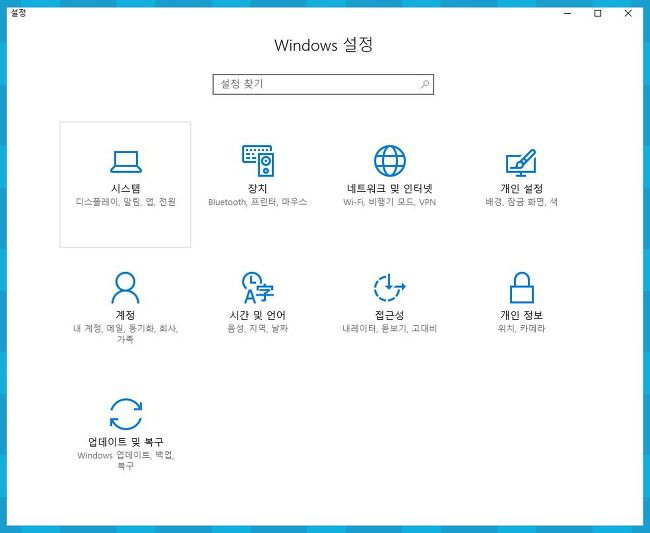Open the 업데이트 및 복구 sync arrows icon
The width and height of the screenshot is (650, 533).
[x=126, y=414]
